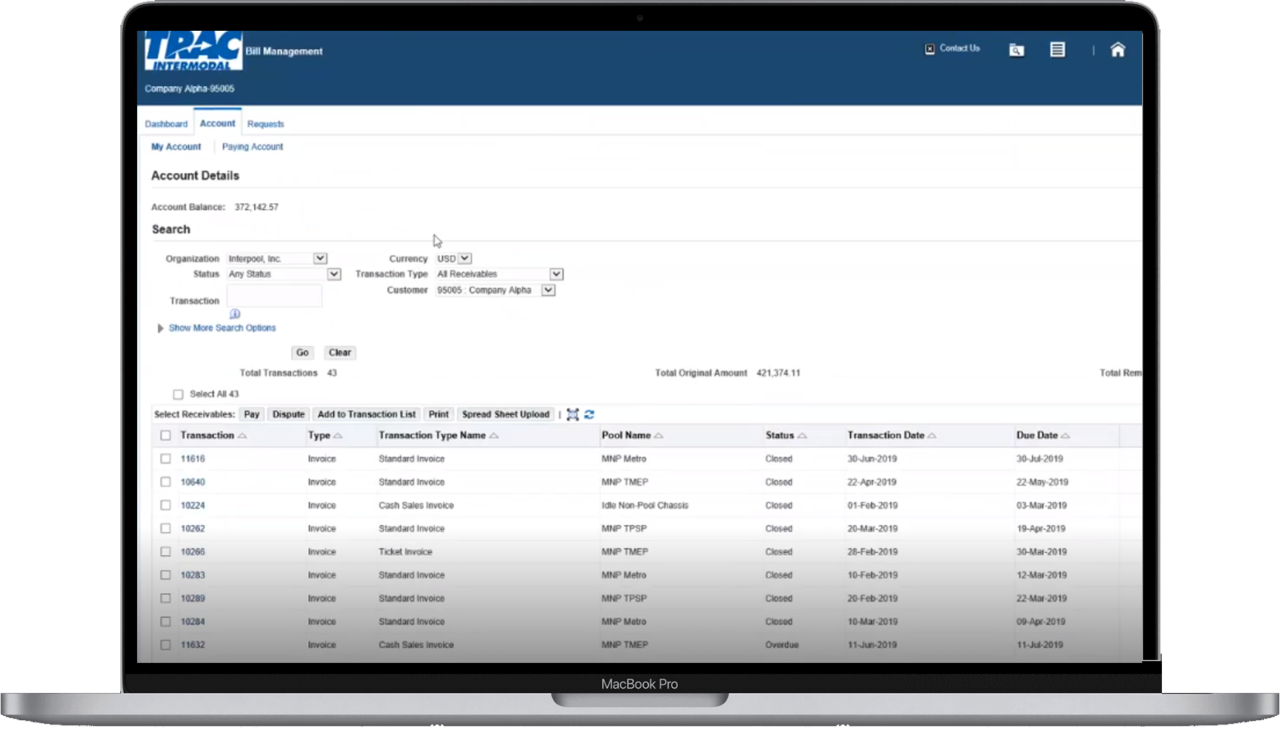Click the expand table view icon

pos(572,413)
